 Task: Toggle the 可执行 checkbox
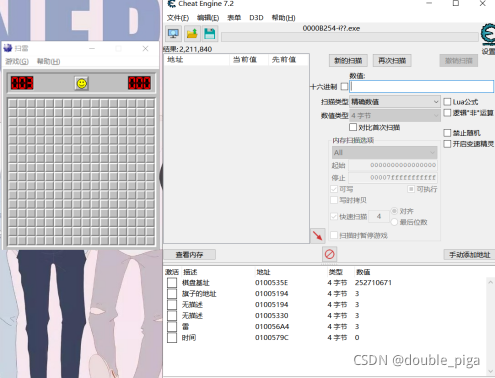coord(411,189)
